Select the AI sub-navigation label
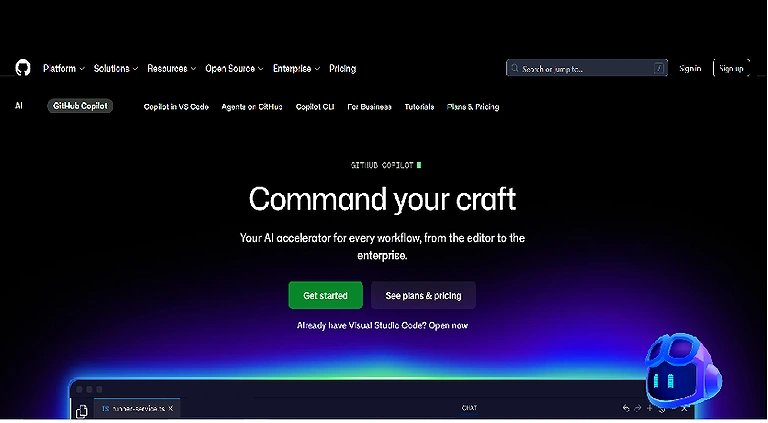Screen dimensions: 768x423 19,106
